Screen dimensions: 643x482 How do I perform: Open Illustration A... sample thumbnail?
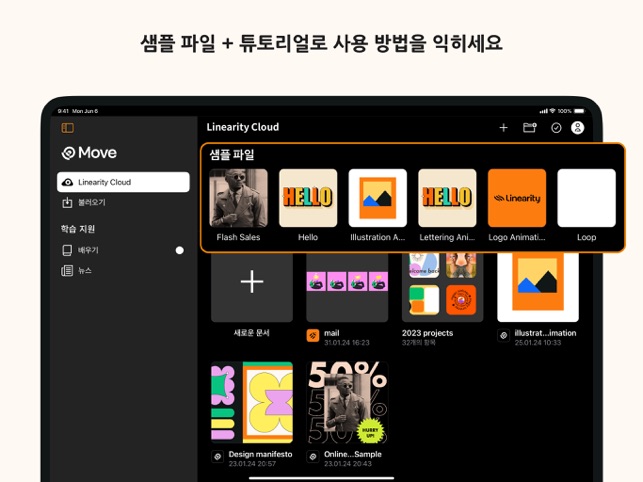pos(378,198)
